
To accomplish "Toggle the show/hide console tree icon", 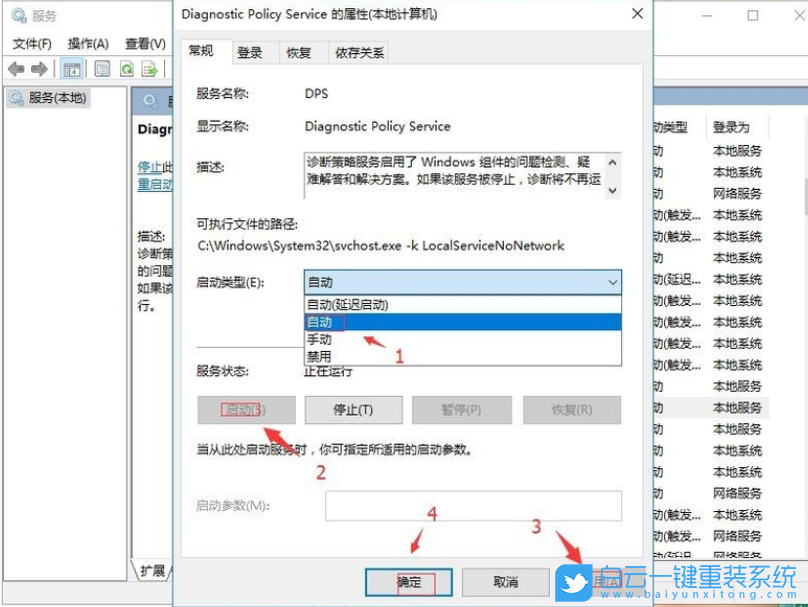I will (71, 68).
